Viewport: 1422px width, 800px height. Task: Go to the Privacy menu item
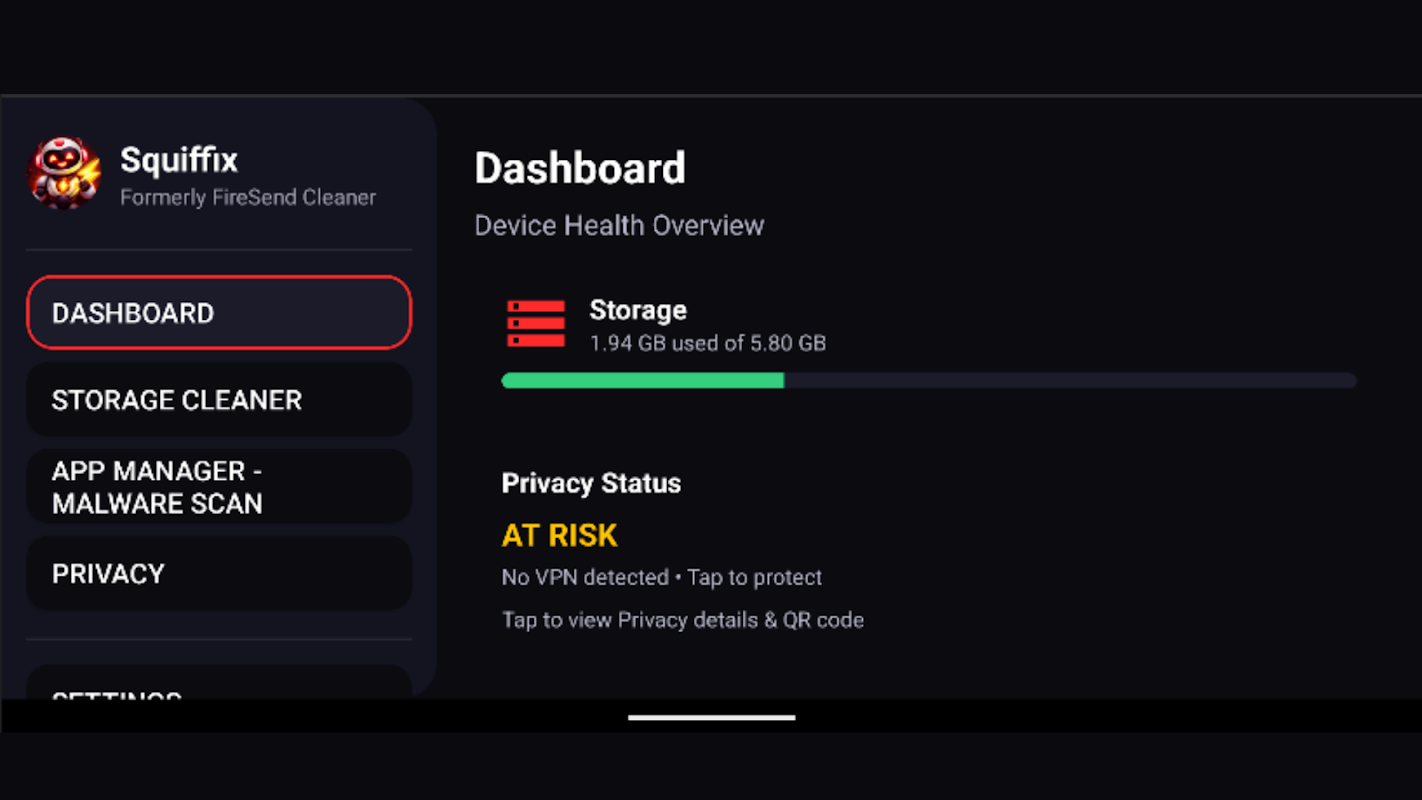pos(218,574)
